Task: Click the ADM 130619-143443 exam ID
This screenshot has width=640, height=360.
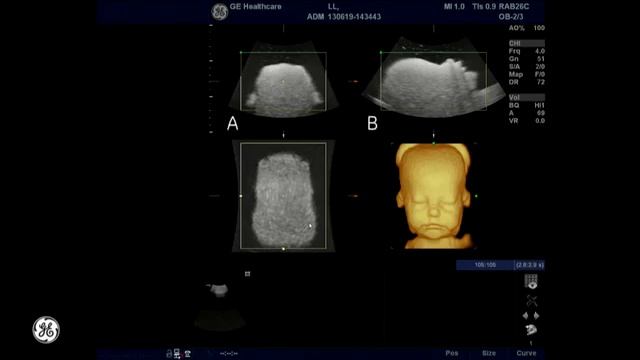Action: [344, 17]
